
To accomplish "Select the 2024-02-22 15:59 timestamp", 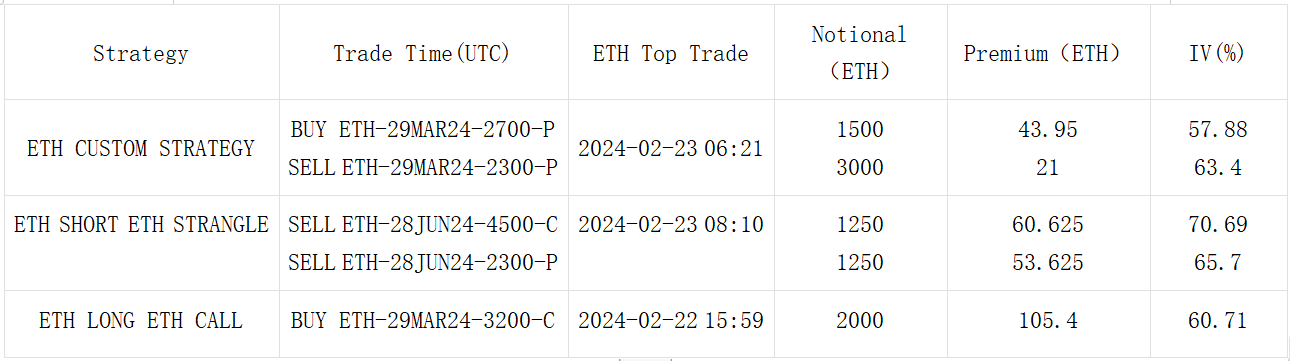I will tap(670, 321).
